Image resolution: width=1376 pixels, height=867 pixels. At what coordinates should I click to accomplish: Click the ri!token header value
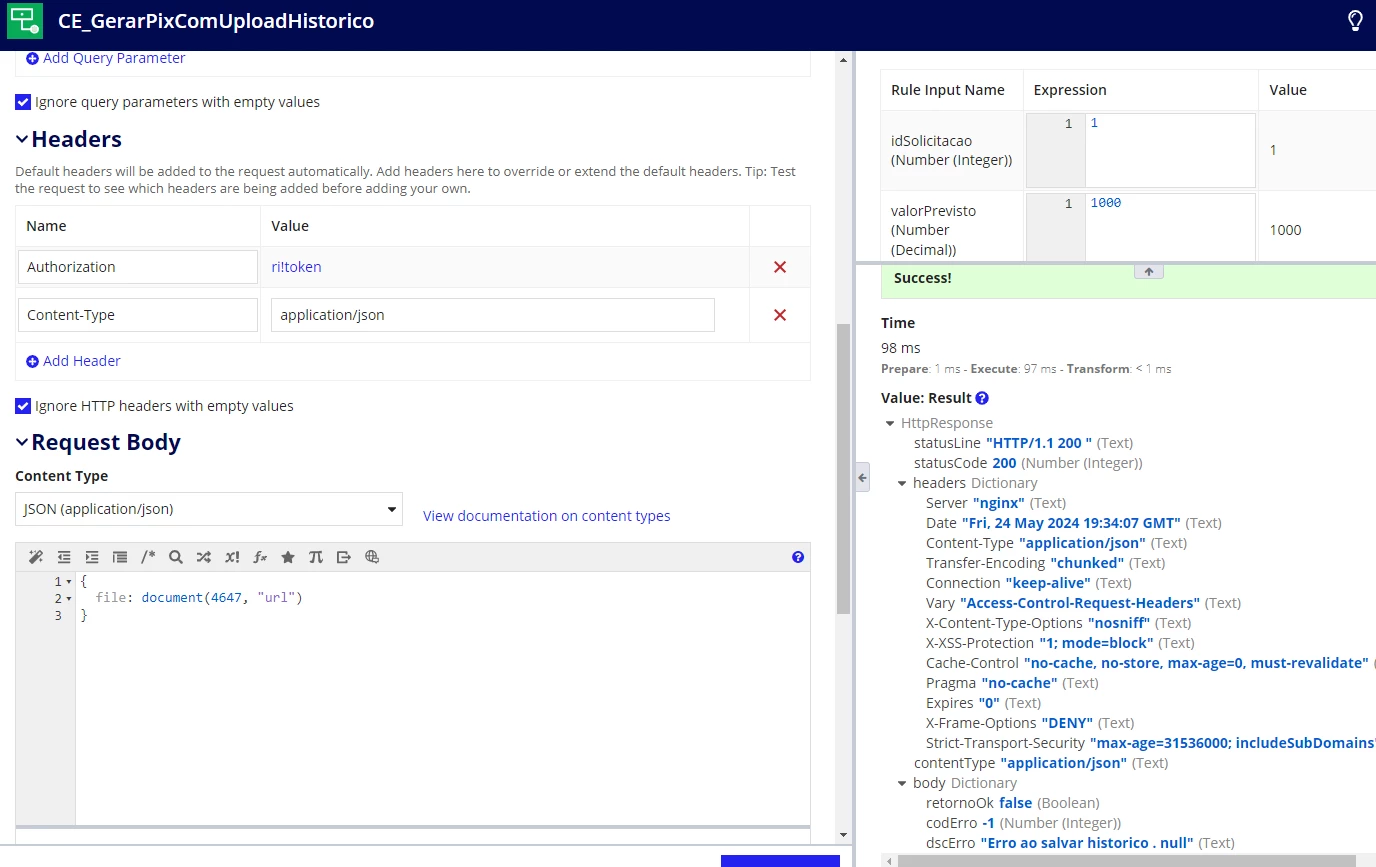tap(296, 267)
